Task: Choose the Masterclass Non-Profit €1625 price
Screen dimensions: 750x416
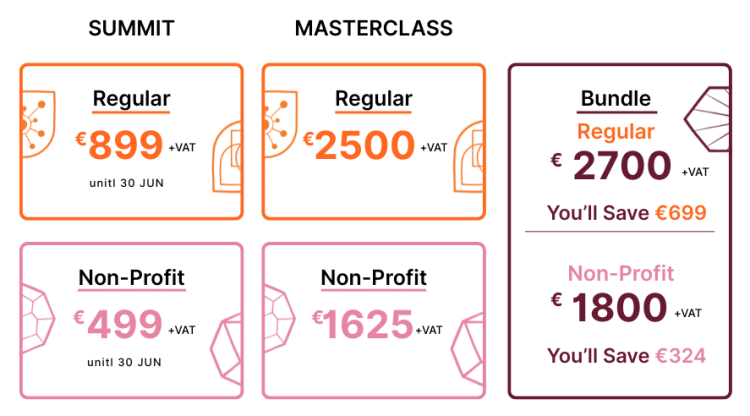Action: [x=362, y=324]
